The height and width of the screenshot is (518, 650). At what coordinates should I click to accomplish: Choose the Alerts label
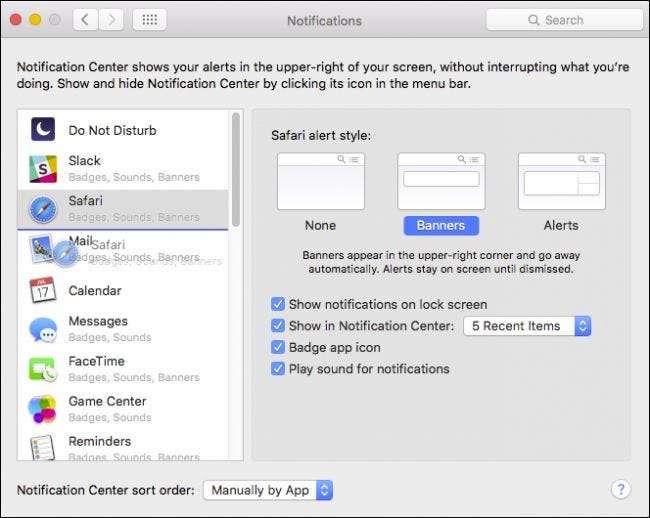click(561, 225)
